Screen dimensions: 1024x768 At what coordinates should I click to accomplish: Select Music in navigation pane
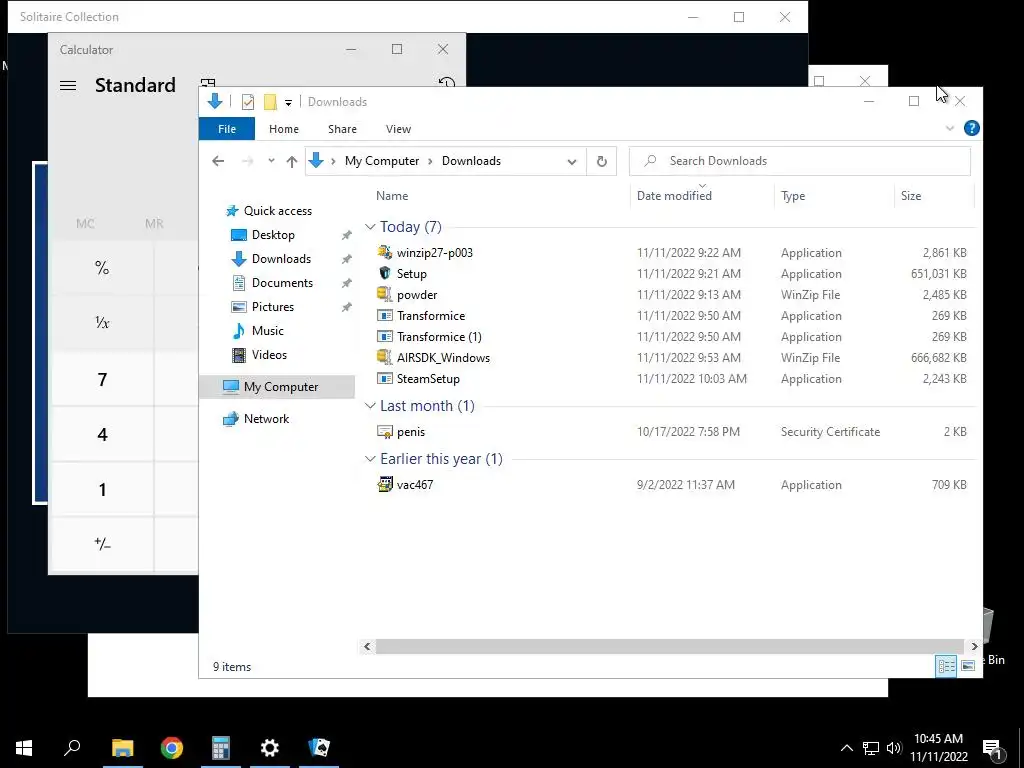point(268,330)
